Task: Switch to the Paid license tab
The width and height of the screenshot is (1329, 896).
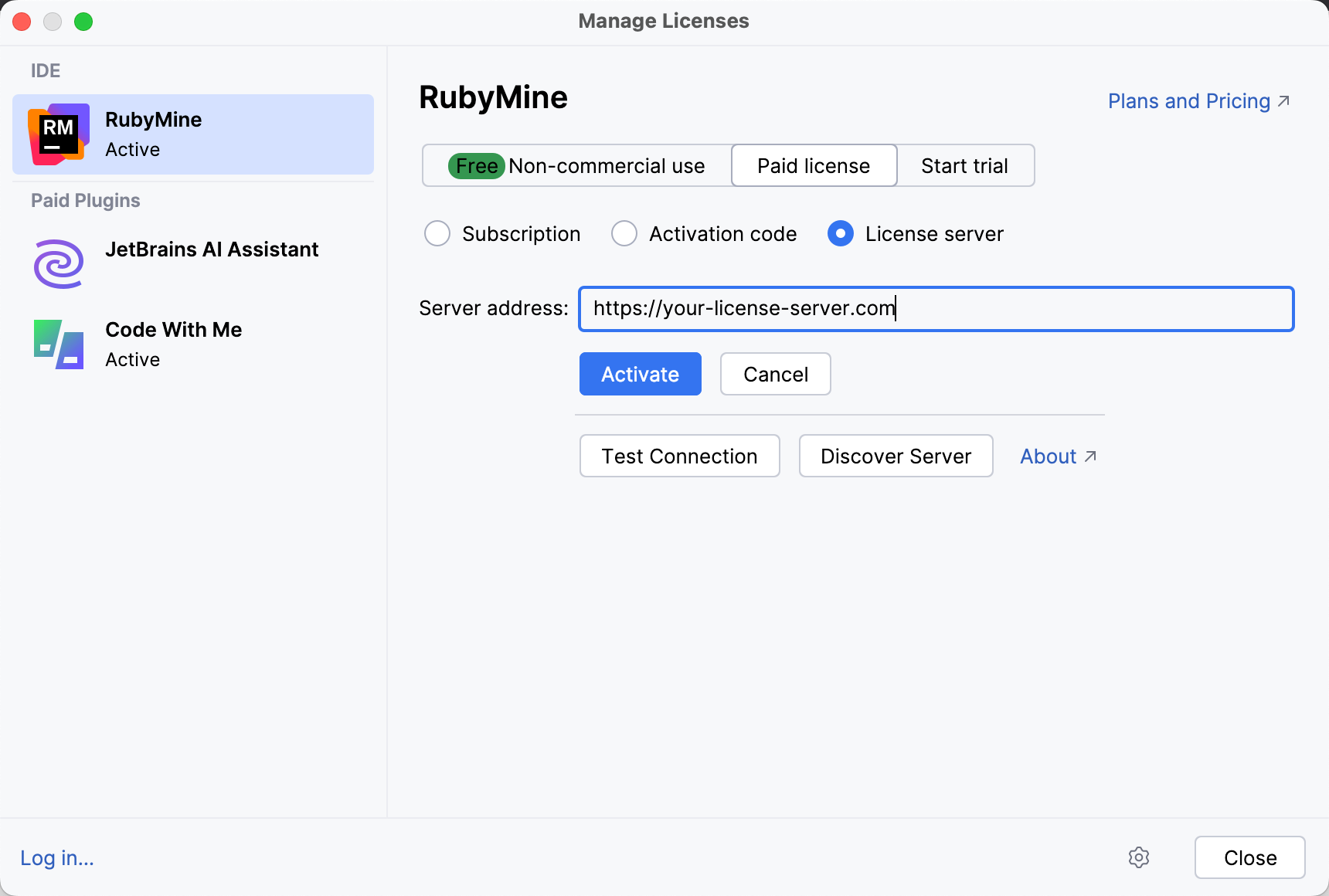Action: [813, 165]
